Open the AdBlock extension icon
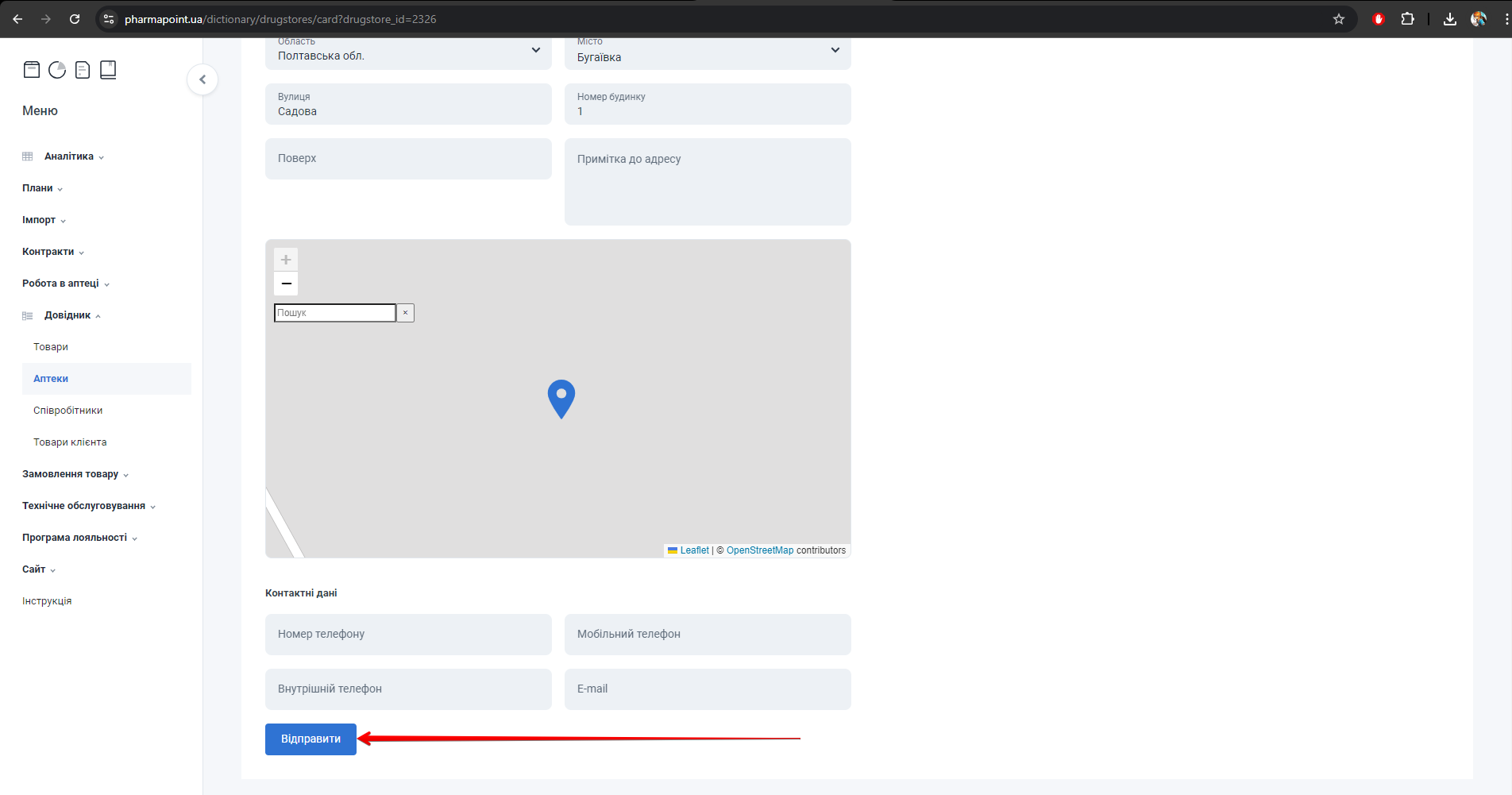 (1379, 19)
